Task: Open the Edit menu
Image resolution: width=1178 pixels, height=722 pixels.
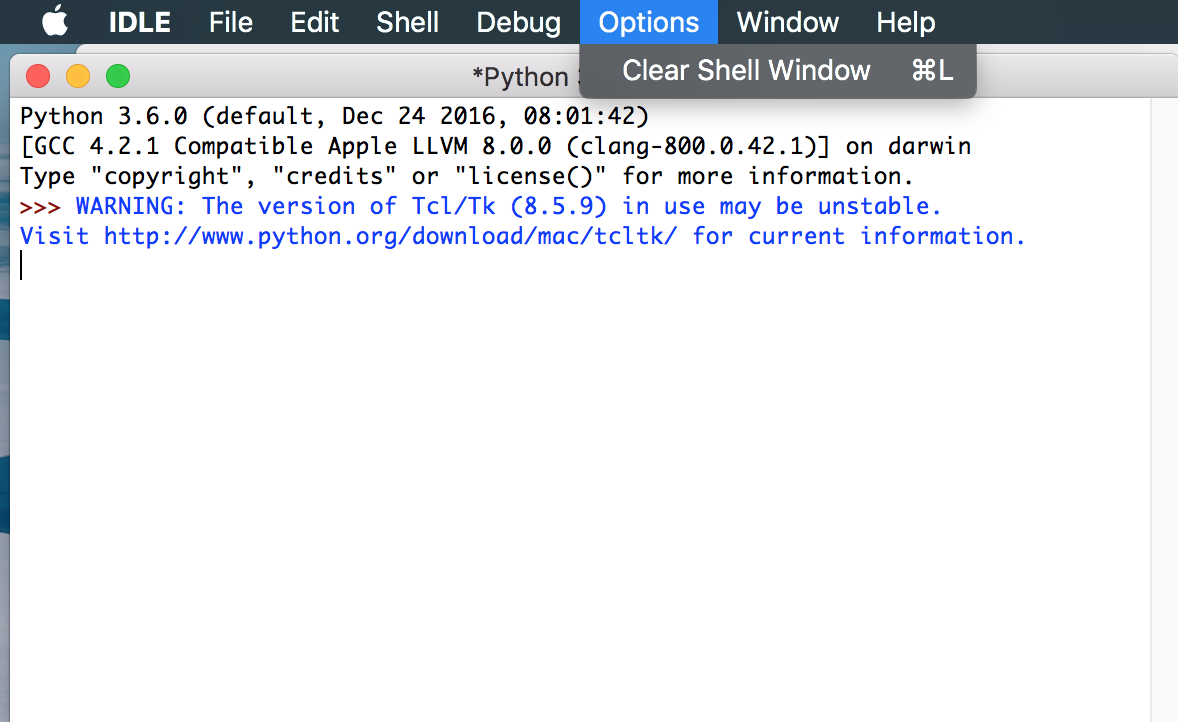Action: pyautogui.click(x=314, y=21)
